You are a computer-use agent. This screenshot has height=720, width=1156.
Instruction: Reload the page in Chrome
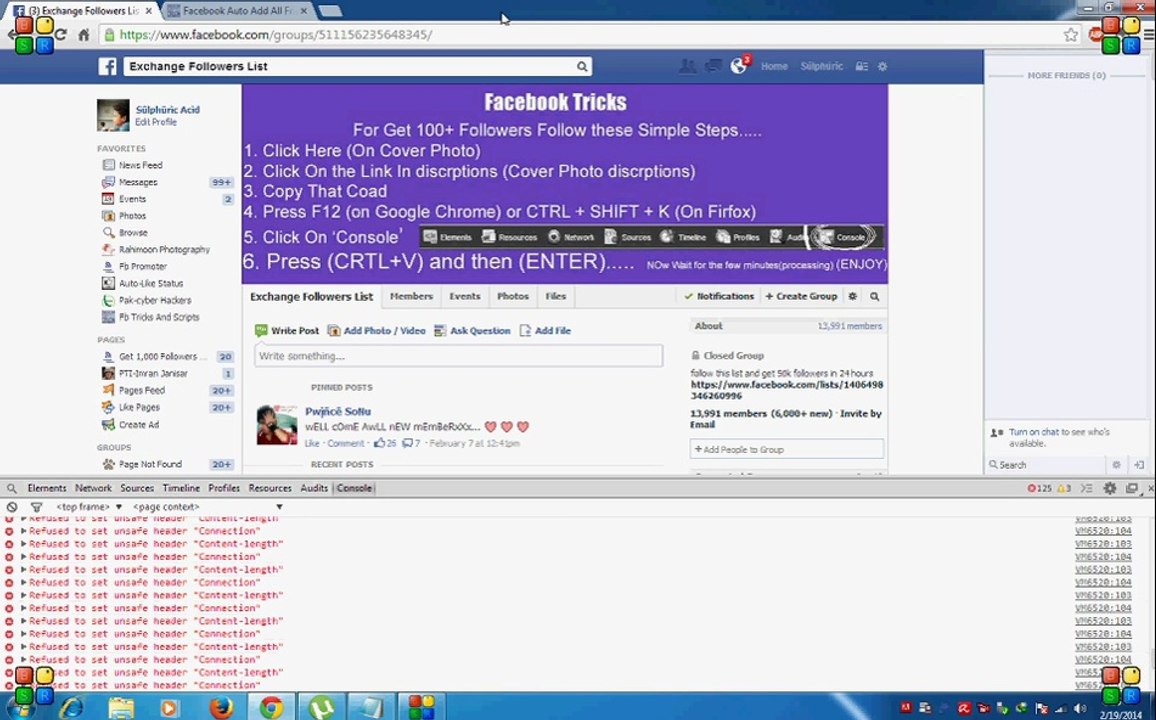pyautogui.click(x=60, y=35)
